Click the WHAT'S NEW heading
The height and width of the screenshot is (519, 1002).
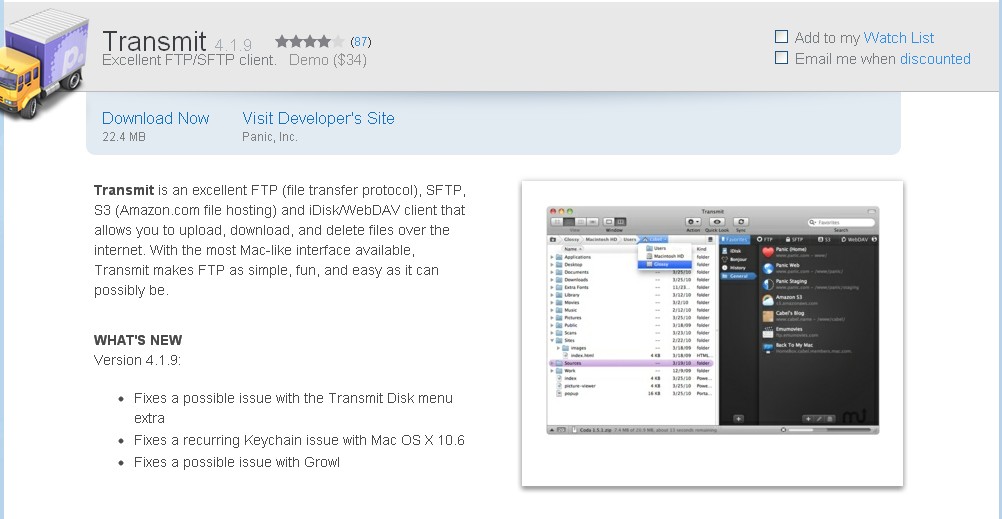click(138, 340)
